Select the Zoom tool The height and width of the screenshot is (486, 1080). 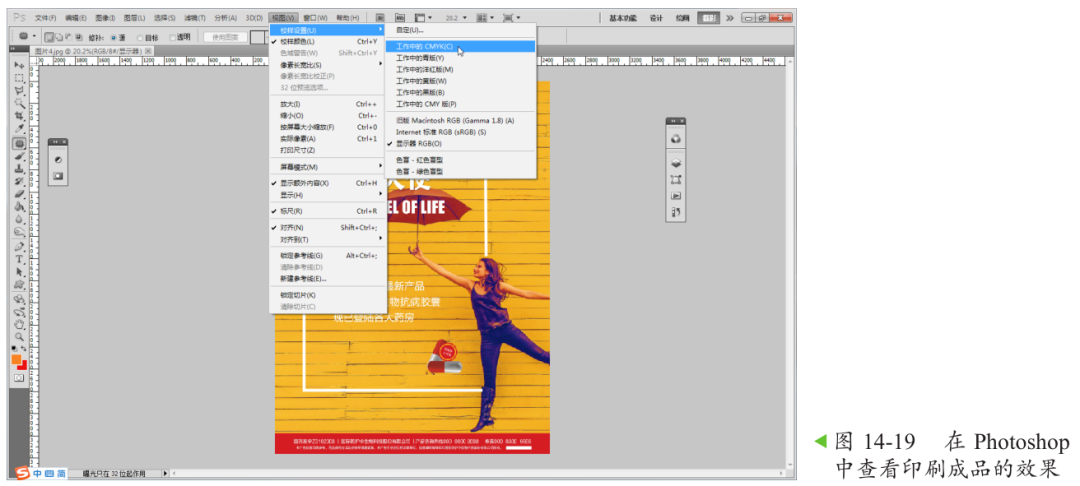(x=19, y=337)
